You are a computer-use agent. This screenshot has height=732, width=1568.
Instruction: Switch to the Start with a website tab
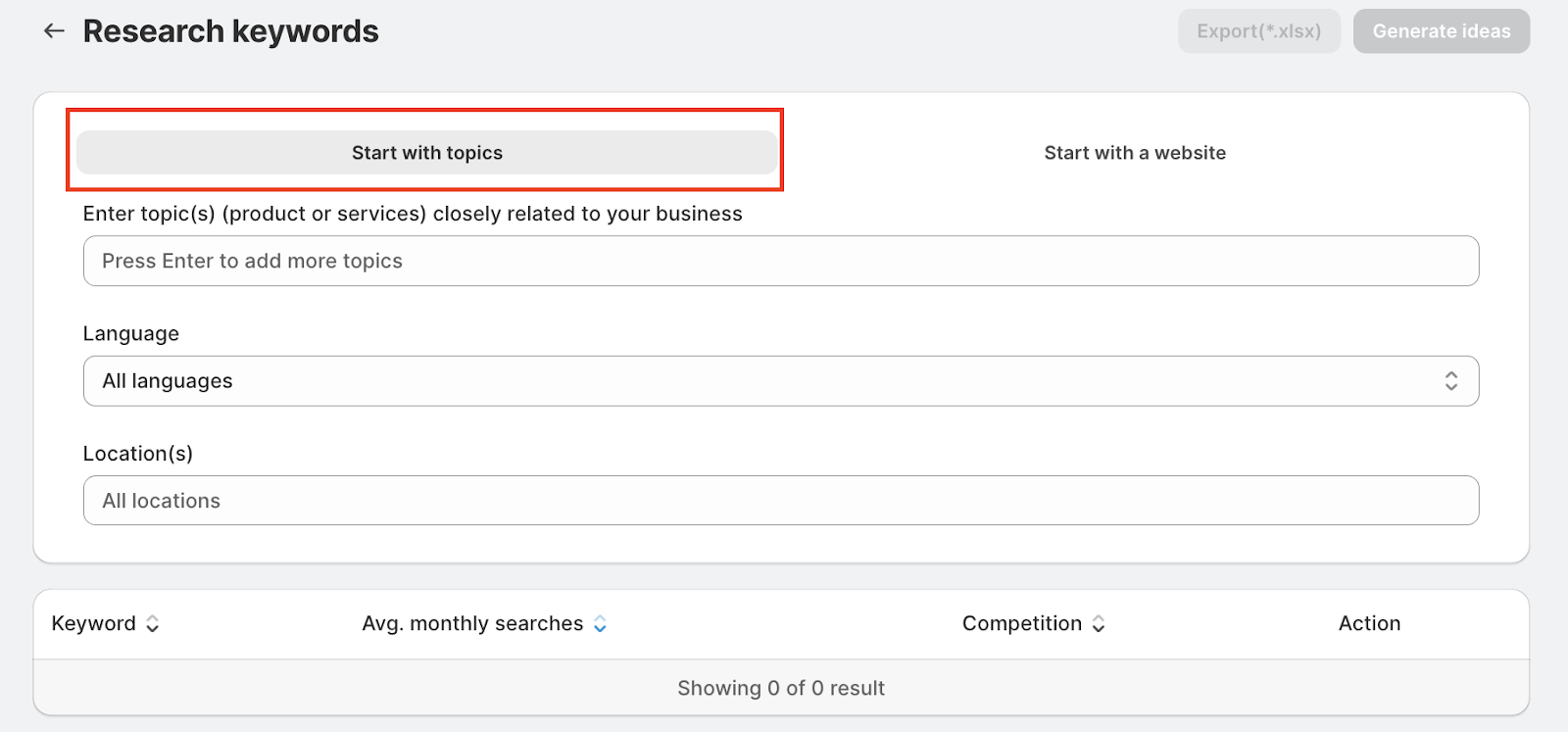click(1135, 153)
